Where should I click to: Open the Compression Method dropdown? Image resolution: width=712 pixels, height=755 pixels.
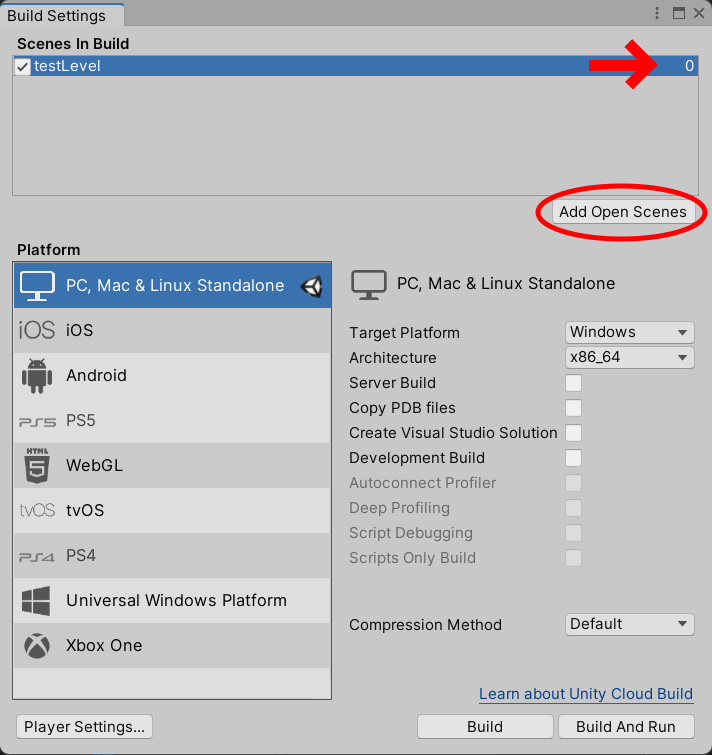coord(630,625)
